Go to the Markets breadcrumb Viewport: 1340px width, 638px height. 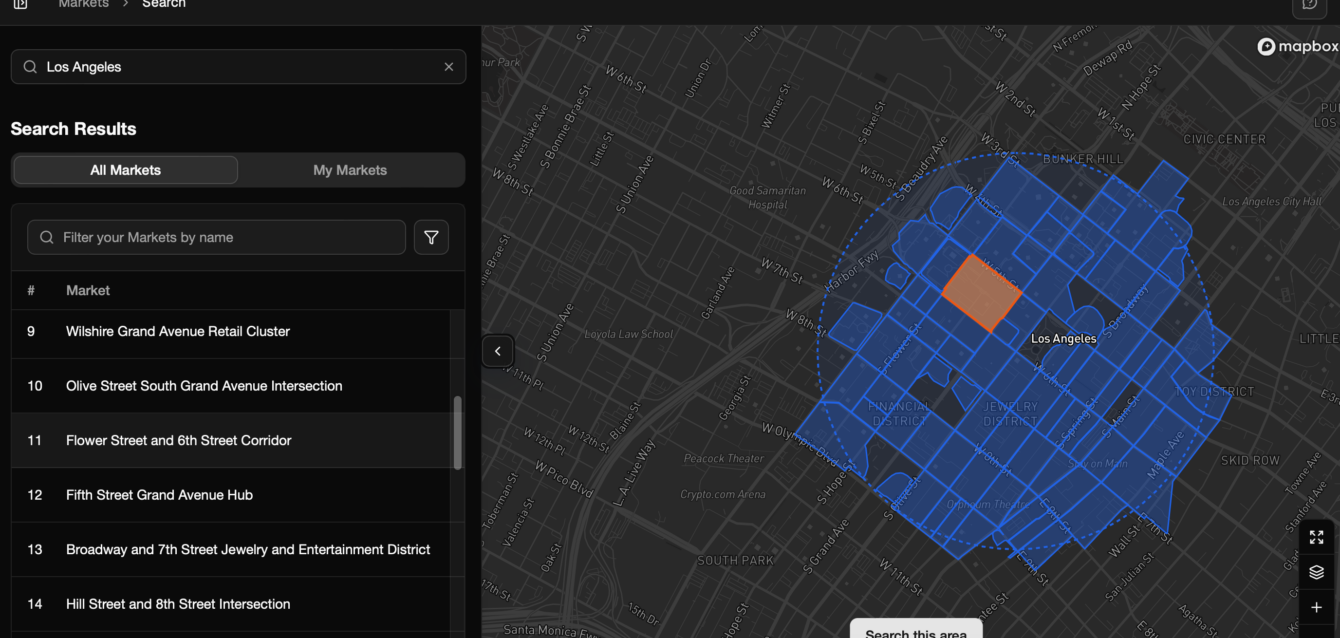(84, 4)
